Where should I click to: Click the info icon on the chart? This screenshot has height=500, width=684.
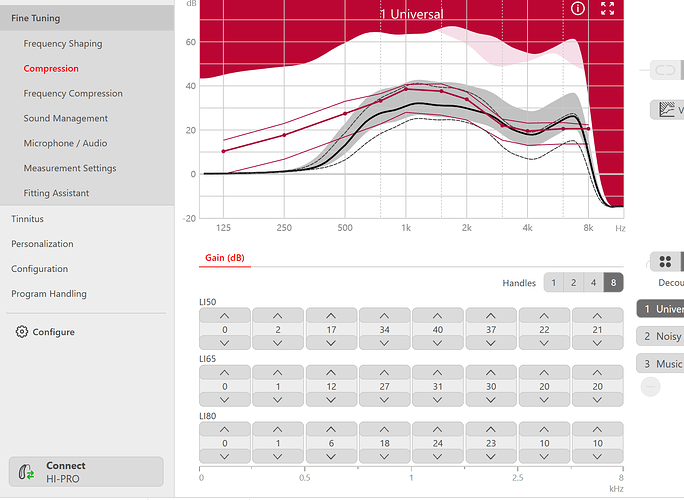click(x=578, y=8)
